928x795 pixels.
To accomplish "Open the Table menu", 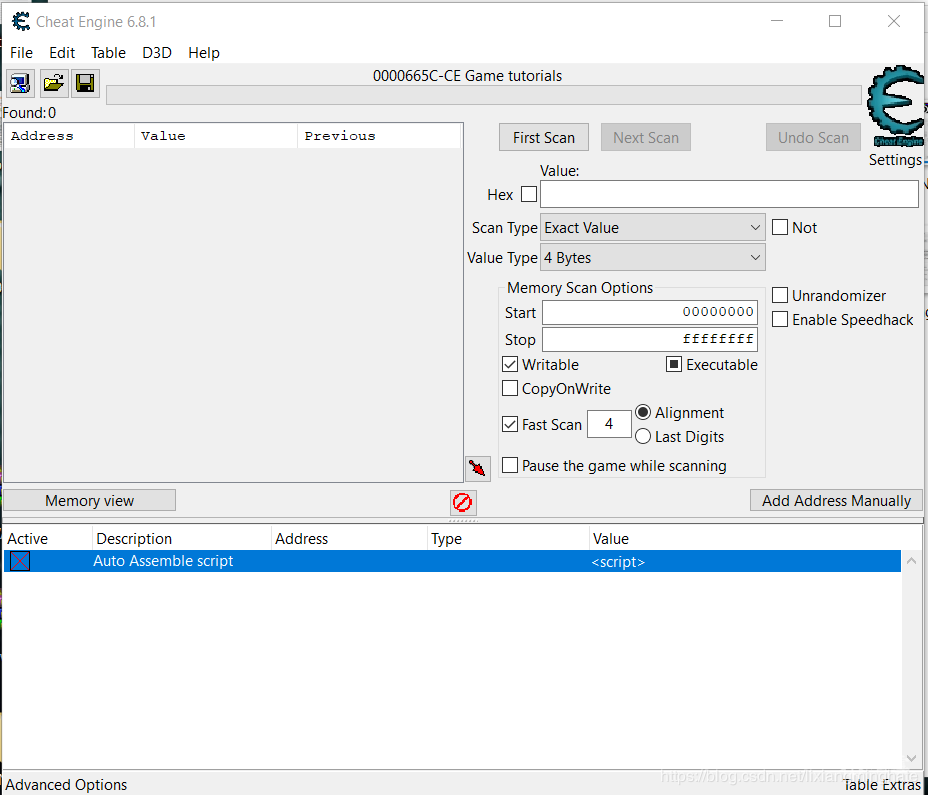I will 108,53.
